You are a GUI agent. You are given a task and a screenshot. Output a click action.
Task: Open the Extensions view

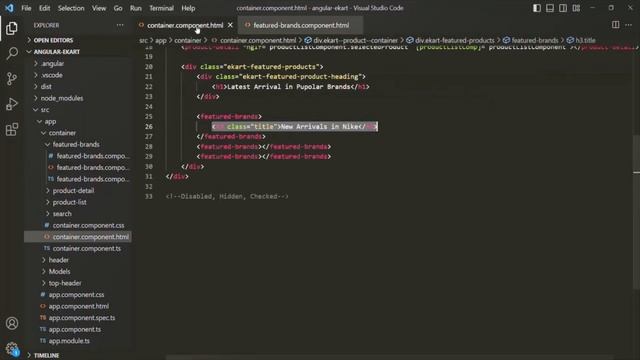tap(12, 129)
